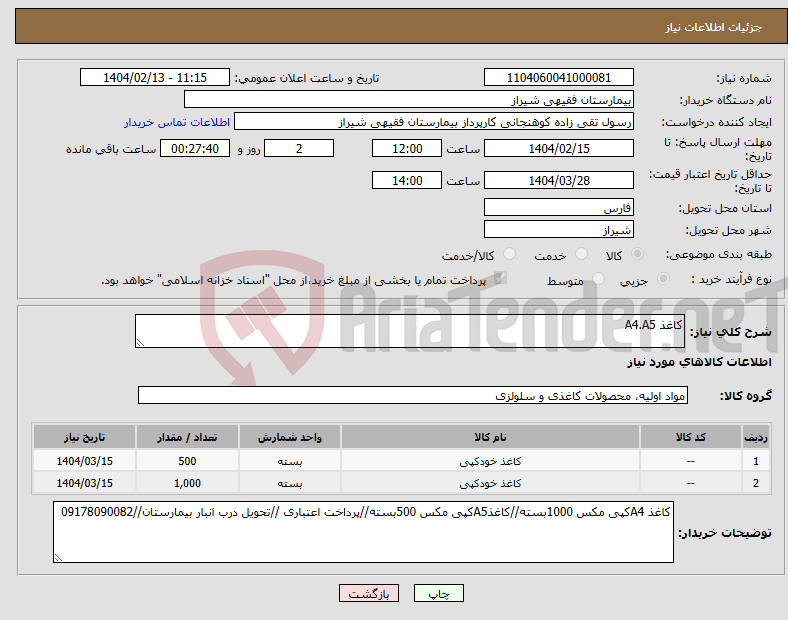Image resolution: width=788 pixels, height=620 pixels.
Task: Click the validity time field 14:00
Action: pyautogui.click(x=407, y=180)
